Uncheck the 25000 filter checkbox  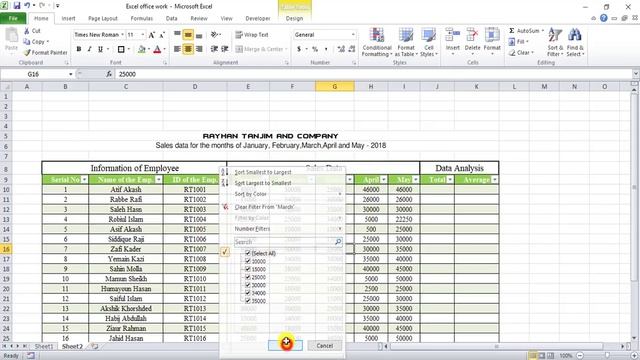tap(248, 277)
